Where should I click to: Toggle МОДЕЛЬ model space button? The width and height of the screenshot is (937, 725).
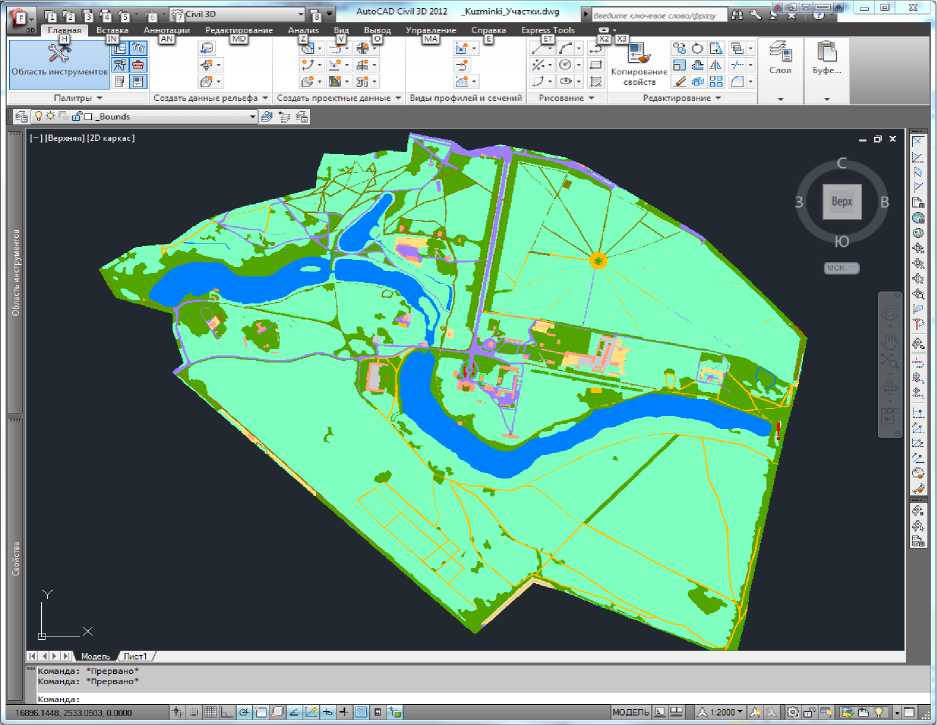click(629, 713)
